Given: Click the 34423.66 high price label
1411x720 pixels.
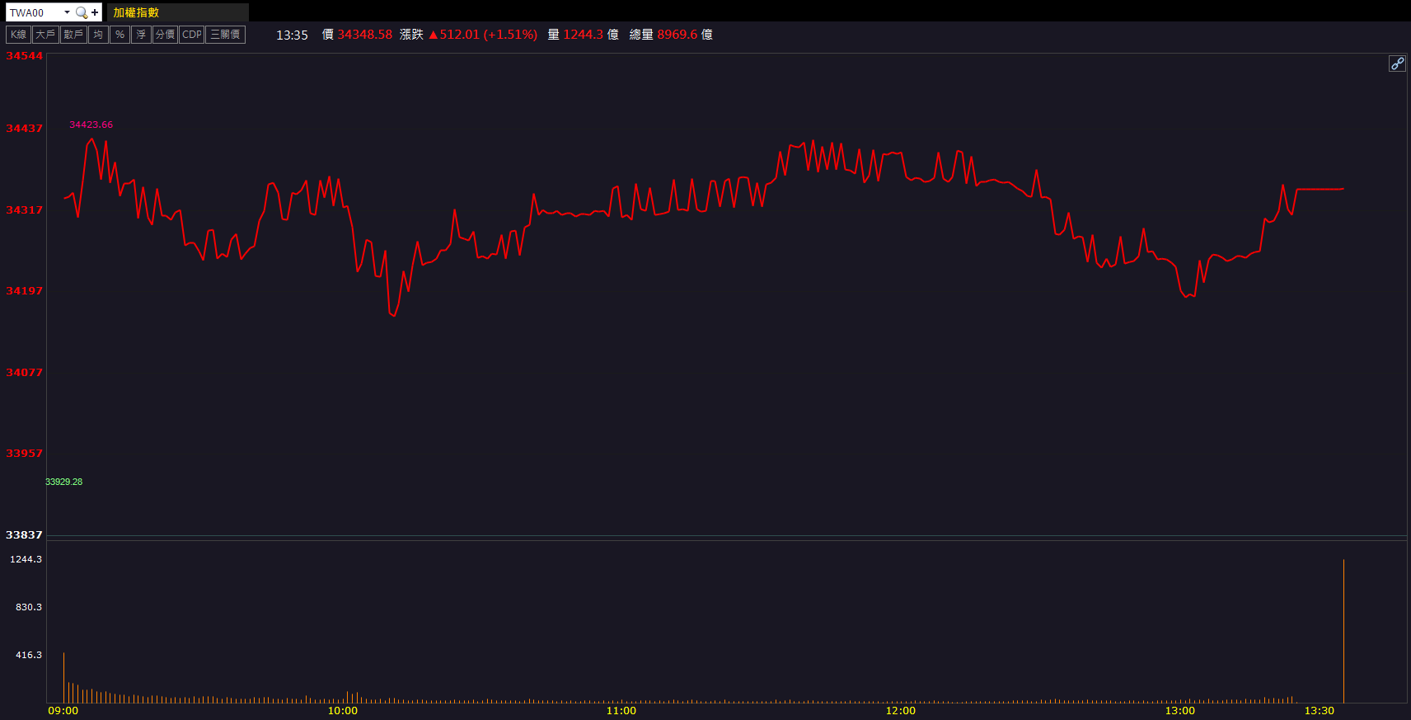Looking at the screenshot, I should pyautogui.click(x=91, y=125).
